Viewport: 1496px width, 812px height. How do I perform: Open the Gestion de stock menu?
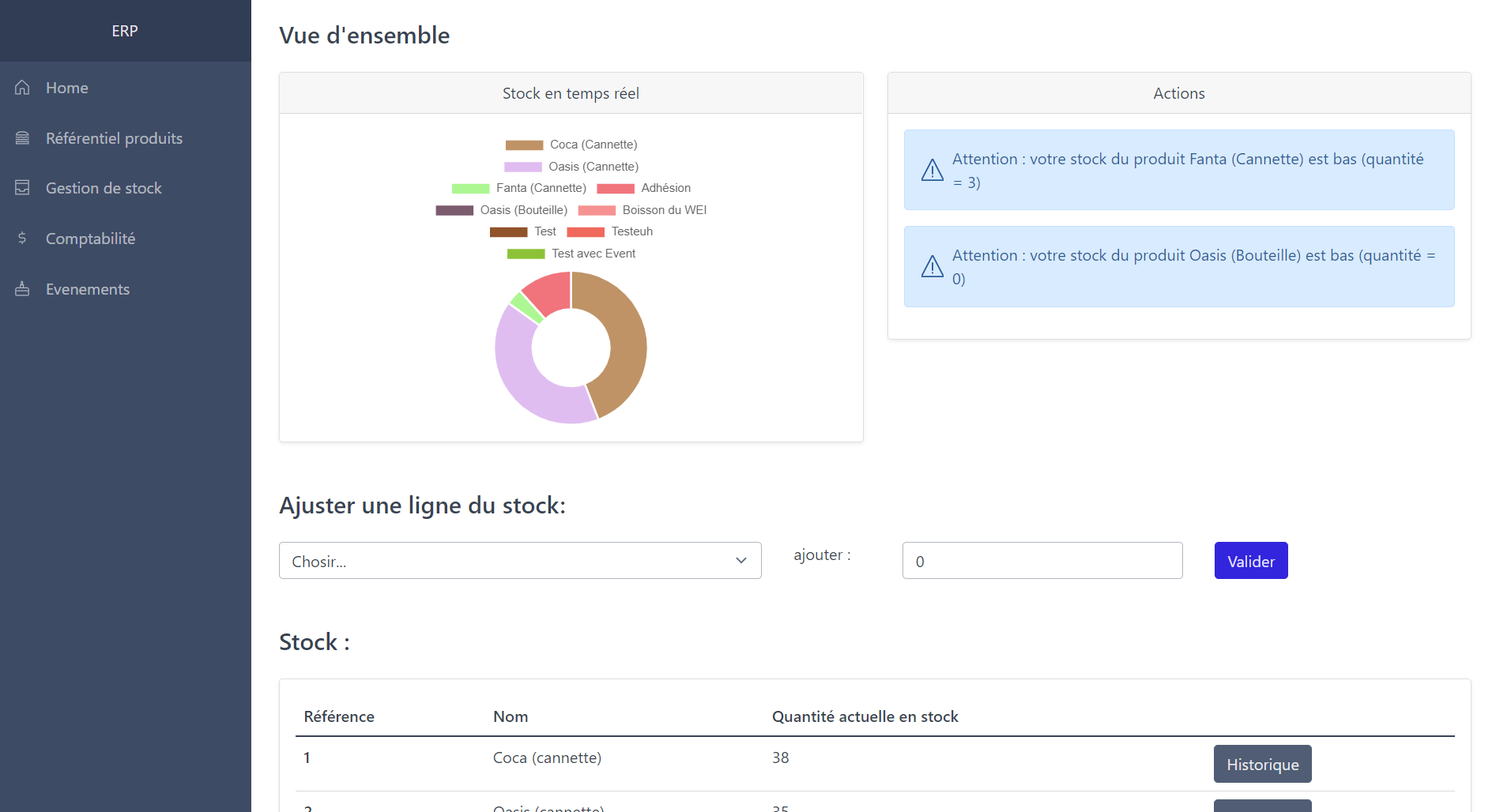point(104,188)
